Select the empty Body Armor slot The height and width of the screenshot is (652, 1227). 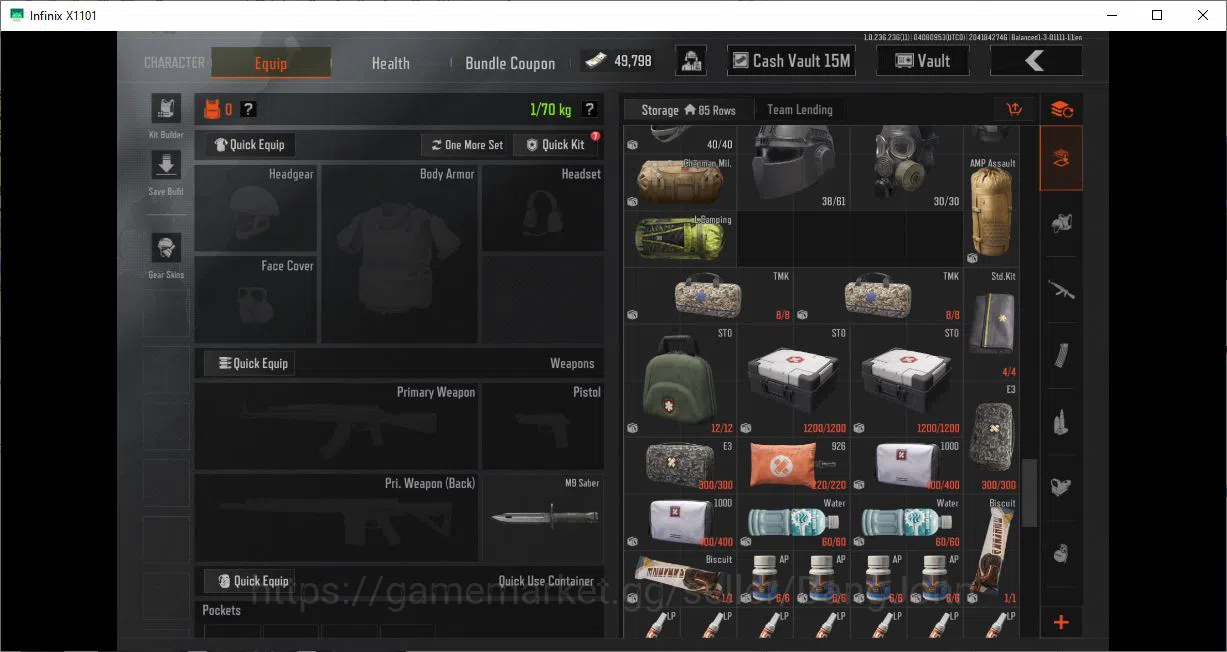pyautogui.click(x=400, y=254)
